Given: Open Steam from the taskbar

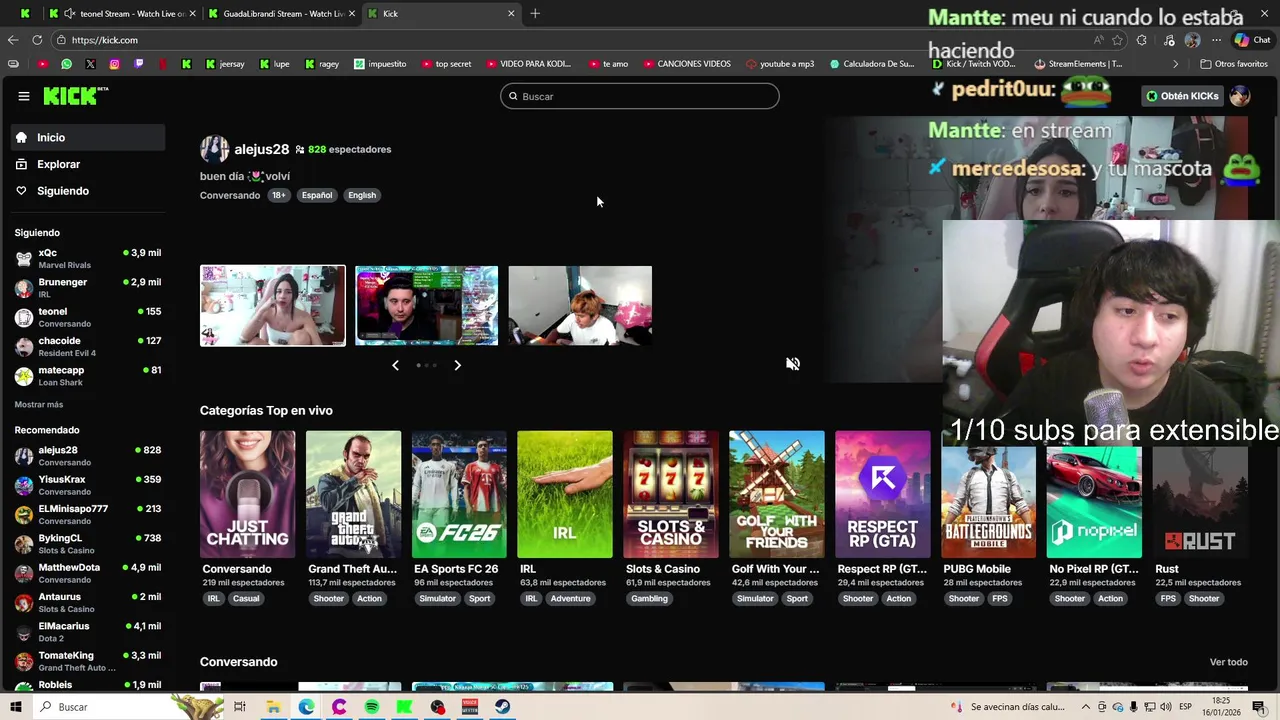Looking at the screenshot, I should [503, 707].
